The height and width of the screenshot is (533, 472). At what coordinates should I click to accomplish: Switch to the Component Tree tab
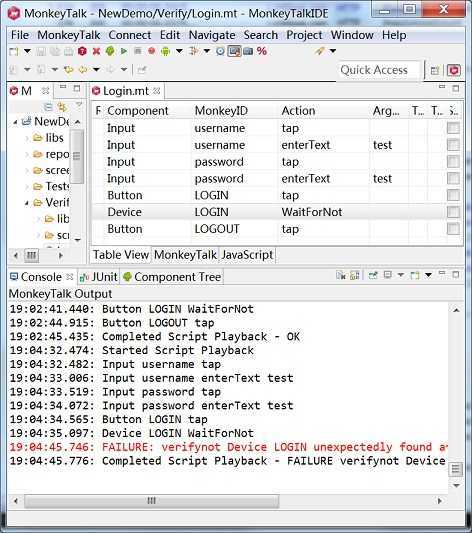(x=172, y=277)
